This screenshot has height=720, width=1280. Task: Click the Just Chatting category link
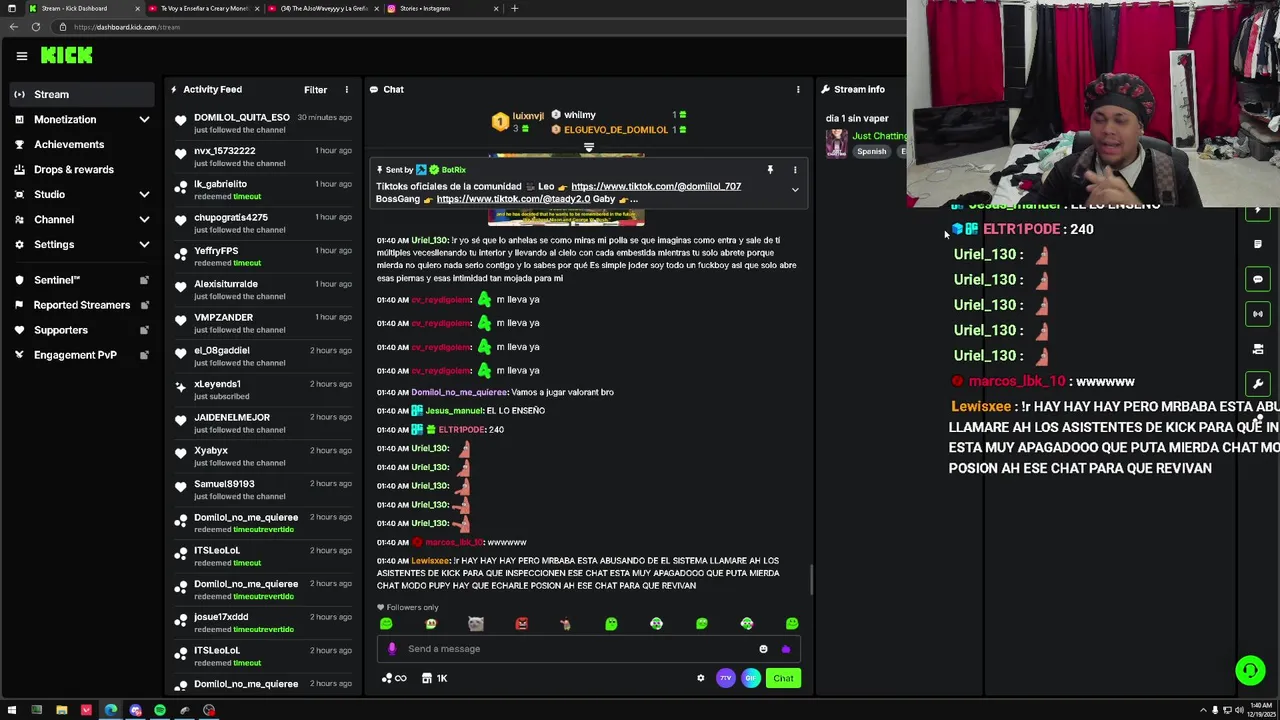click(880, 136)
